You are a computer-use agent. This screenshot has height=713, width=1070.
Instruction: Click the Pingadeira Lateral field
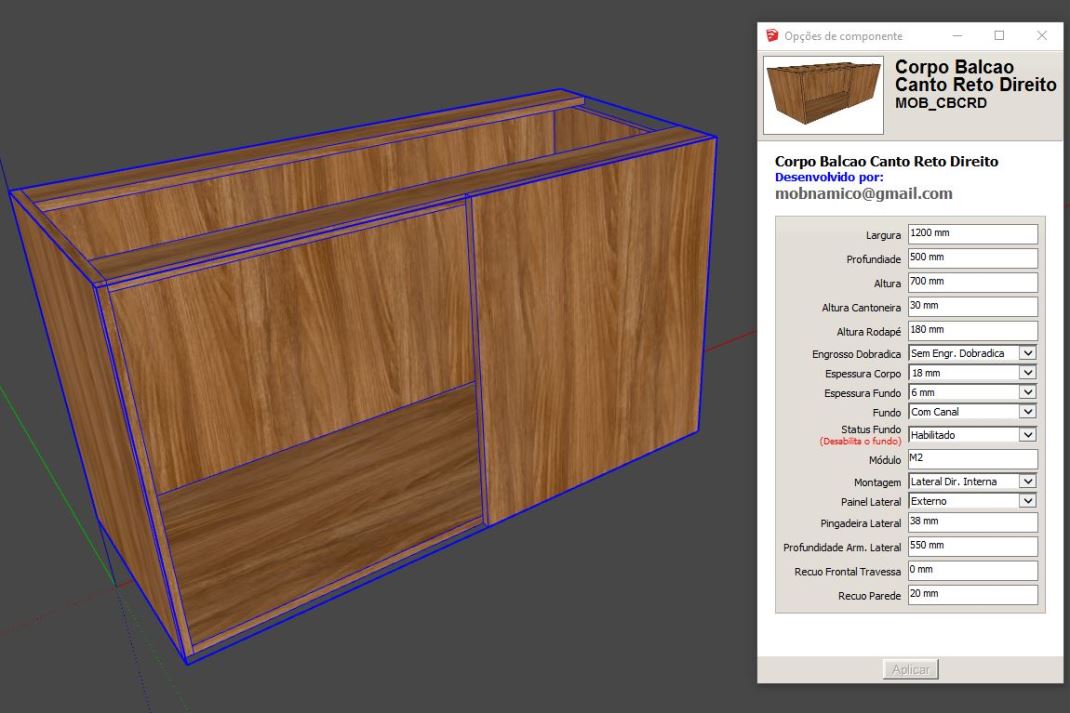[972, 523]
